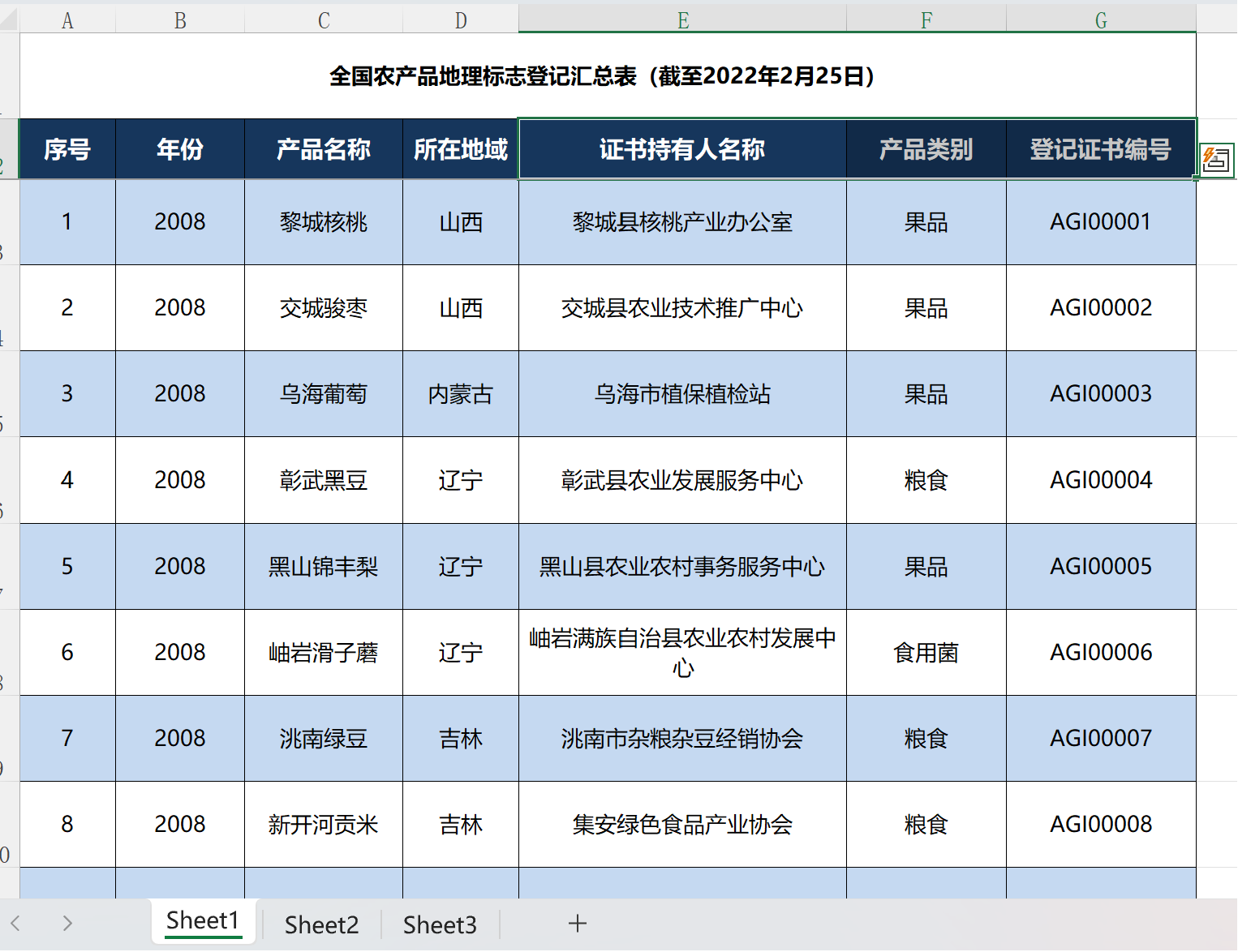Select the 产品类别 header cell
This screenshot has height=952, width=1238.
click(x=926, y=149)
